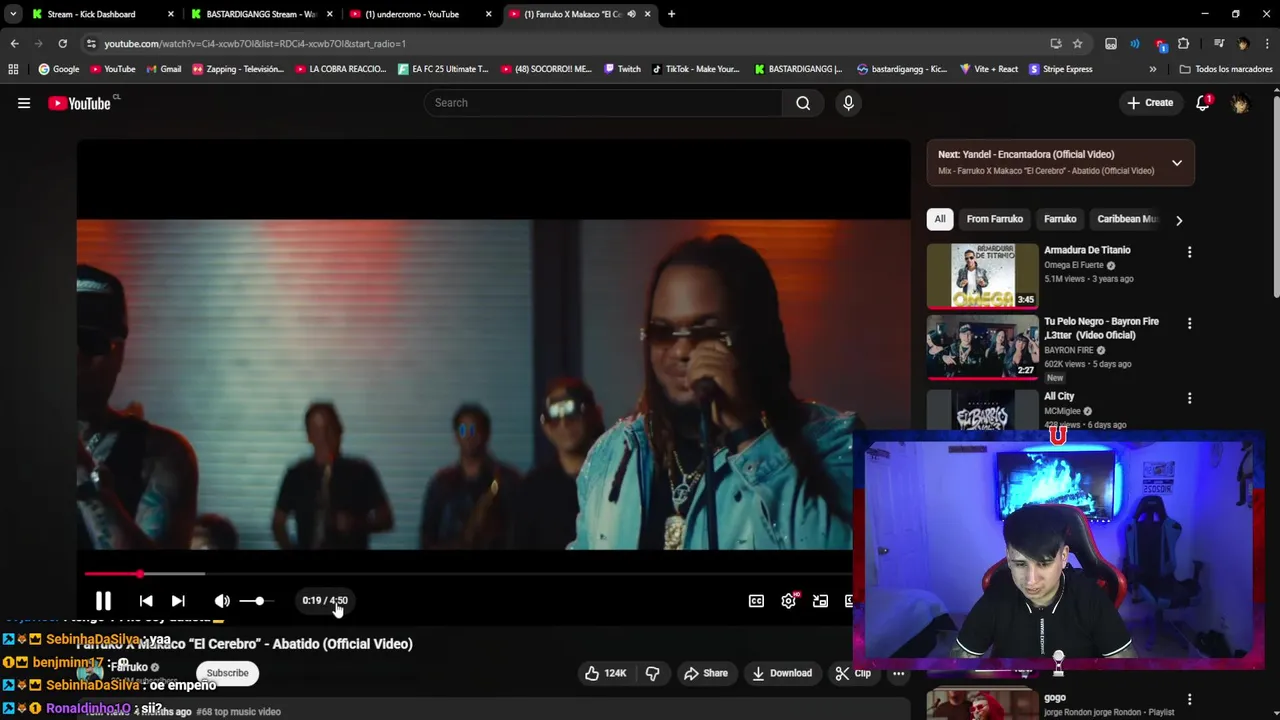The height and width of the screenshot is (720, 1280).
Task: Click the magnifying glass search button
Action: [803, 103]
